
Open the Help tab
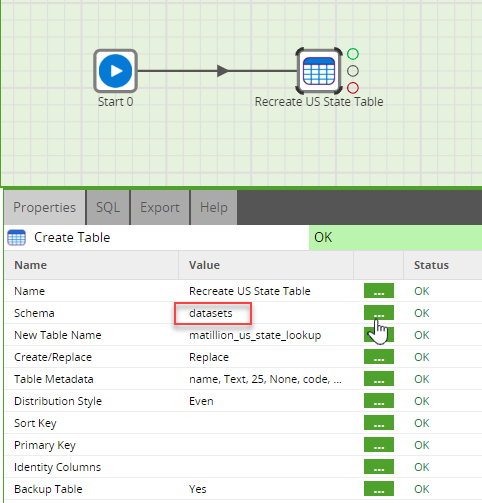(x=214, y=207)
